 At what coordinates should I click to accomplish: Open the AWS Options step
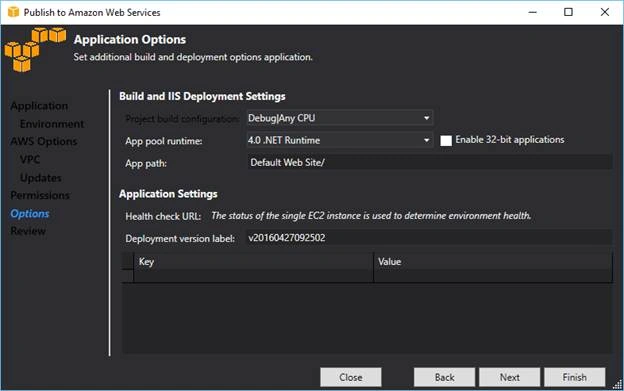[44, 141]
